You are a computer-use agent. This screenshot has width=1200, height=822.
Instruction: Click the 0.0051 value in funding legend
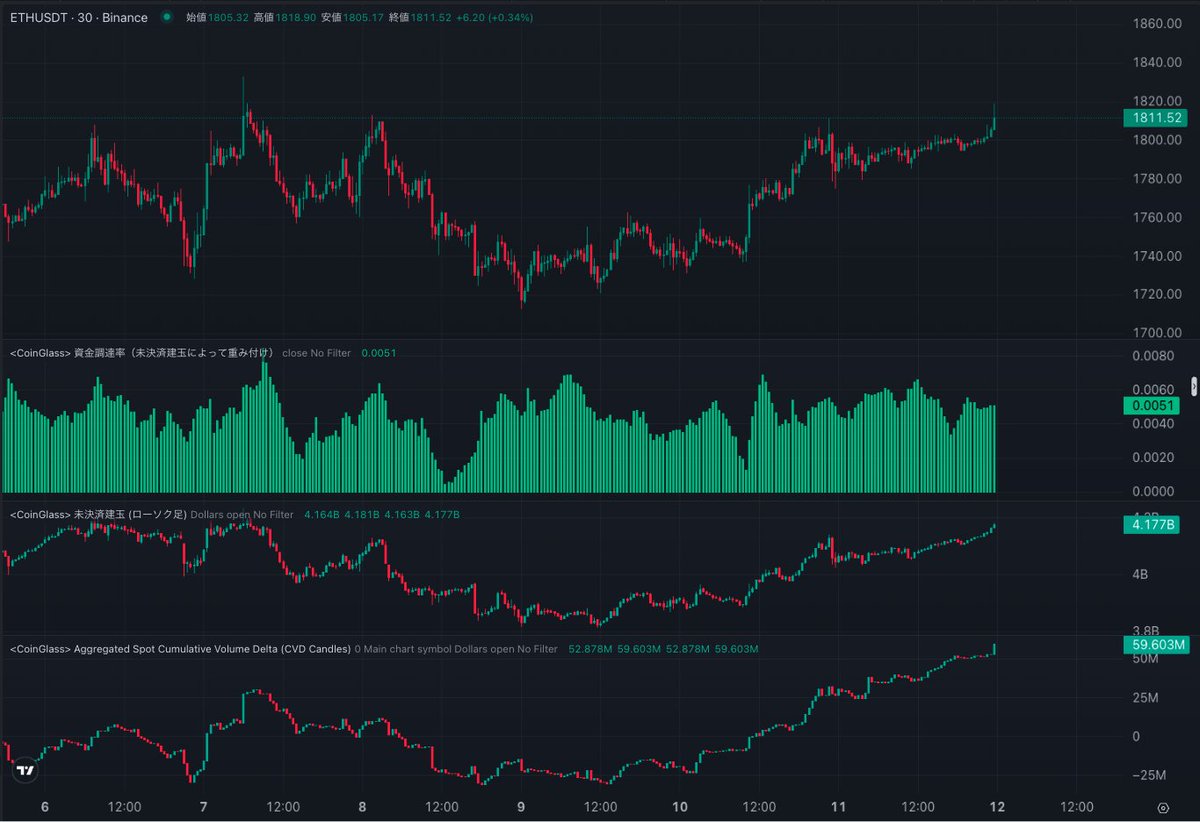click(379, 353)
